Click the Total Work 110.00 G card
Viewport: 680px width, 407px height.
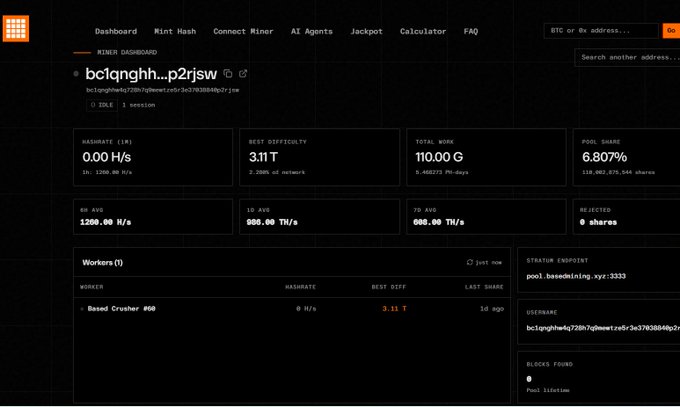pyautogui.click(x=486, y=157)
